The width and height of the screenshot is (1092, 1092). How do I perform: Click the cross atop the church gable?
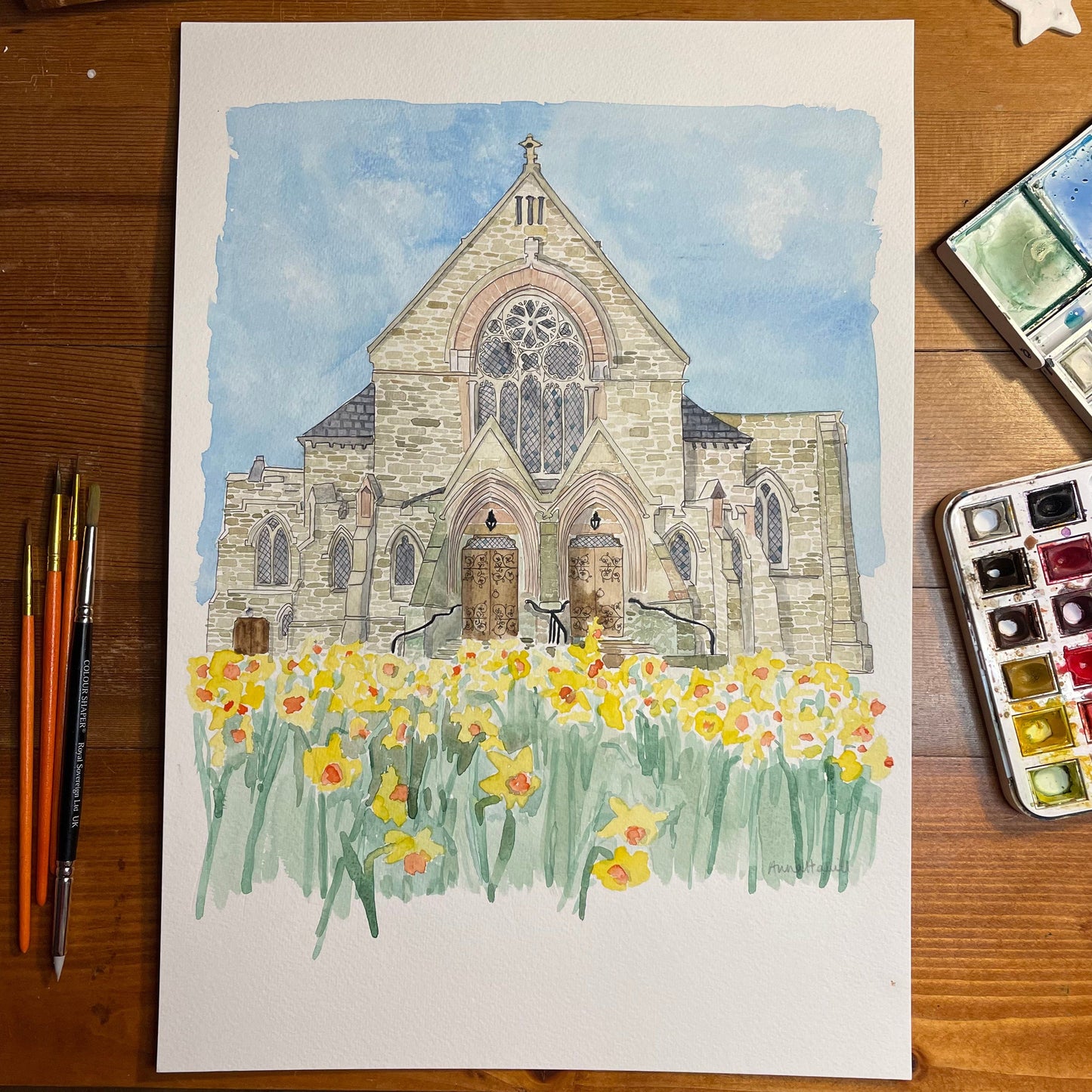click(x=531, y=150)
